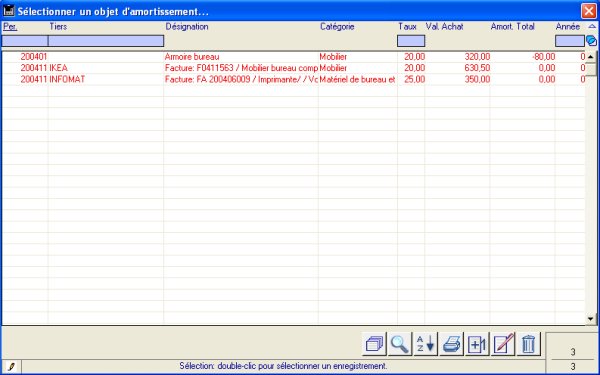Click the 320,00 purchase value

pos(477,57)
